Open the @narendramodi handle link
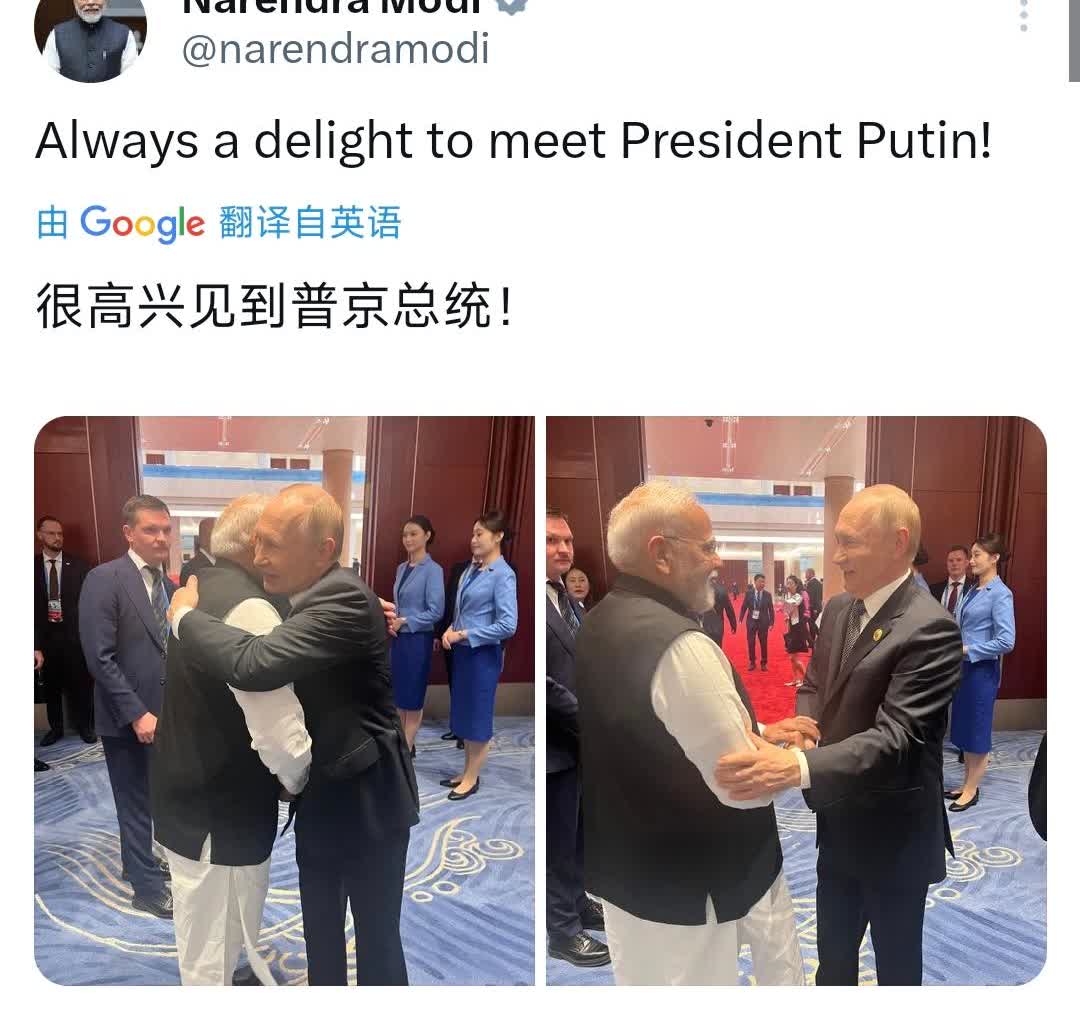The image size is (1080, 1016). (335, 50)
